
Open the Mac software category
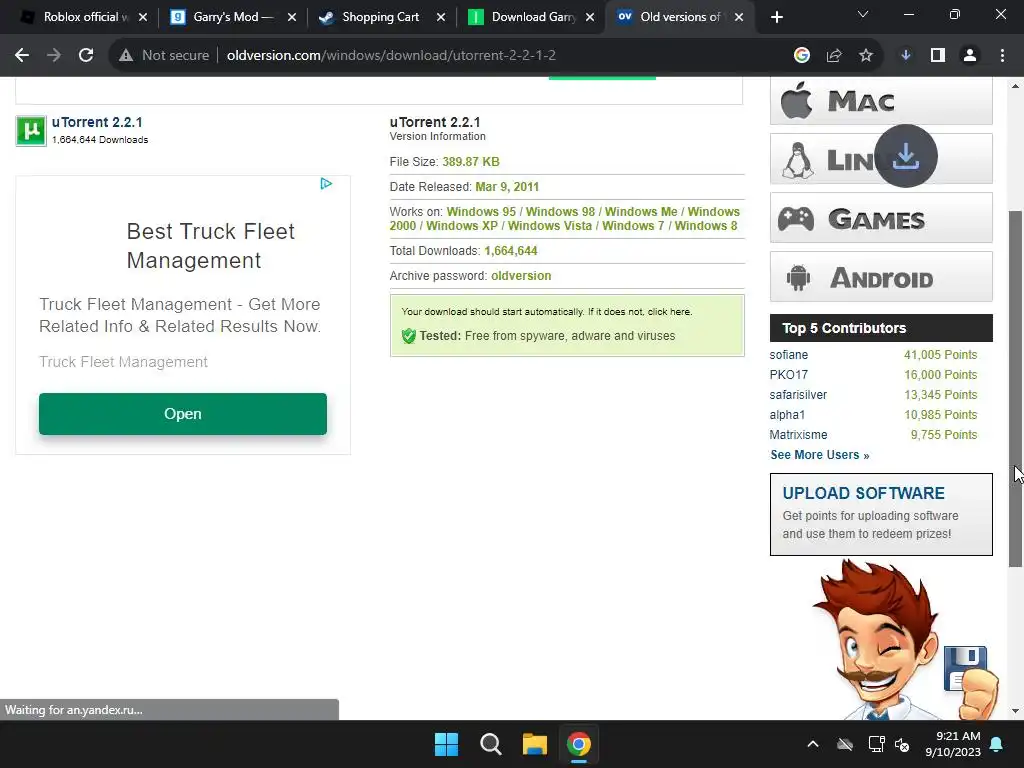pos(881,101)
